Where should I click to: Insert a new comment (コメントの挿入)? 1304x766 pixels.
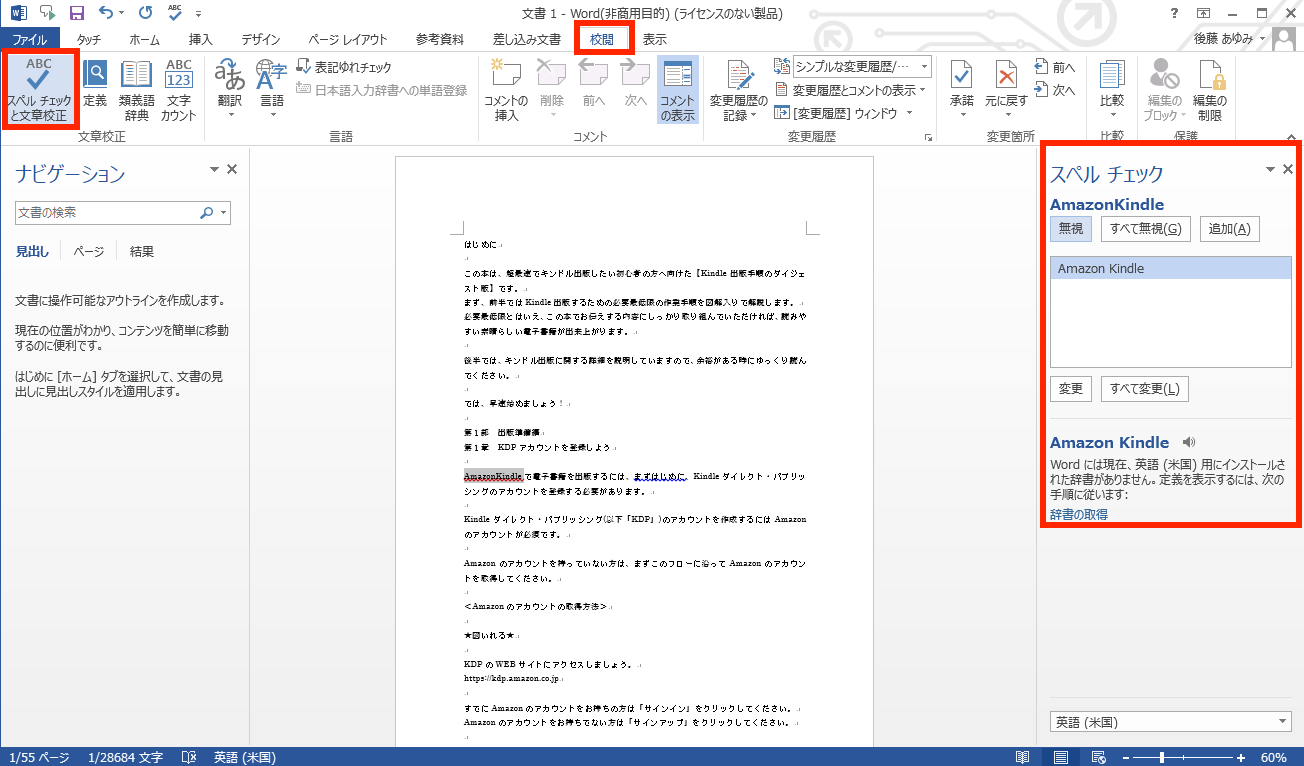pos(506,90)
